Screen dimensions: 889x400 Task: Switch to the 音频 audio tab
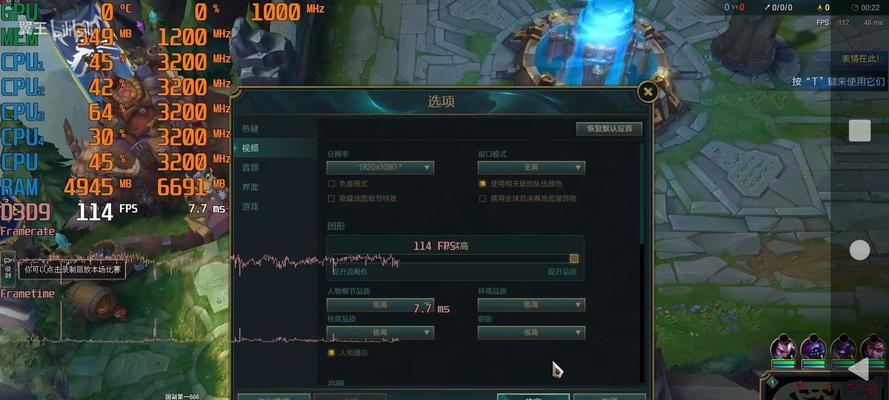click(x=250, y=167)
